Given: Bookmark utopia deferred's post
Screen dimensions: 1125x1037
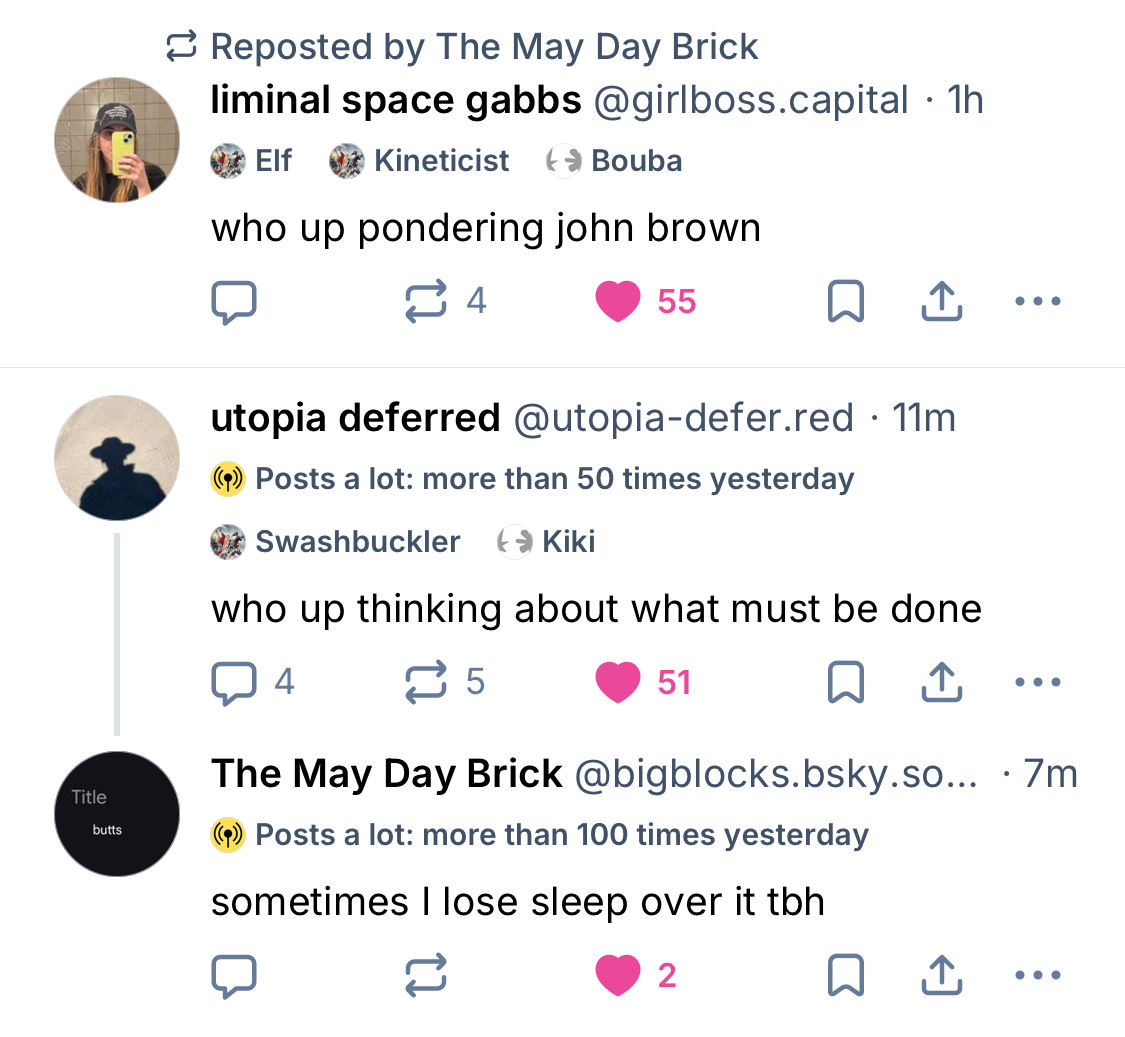Looking at the screenshot, I should (x=846, y=682).
